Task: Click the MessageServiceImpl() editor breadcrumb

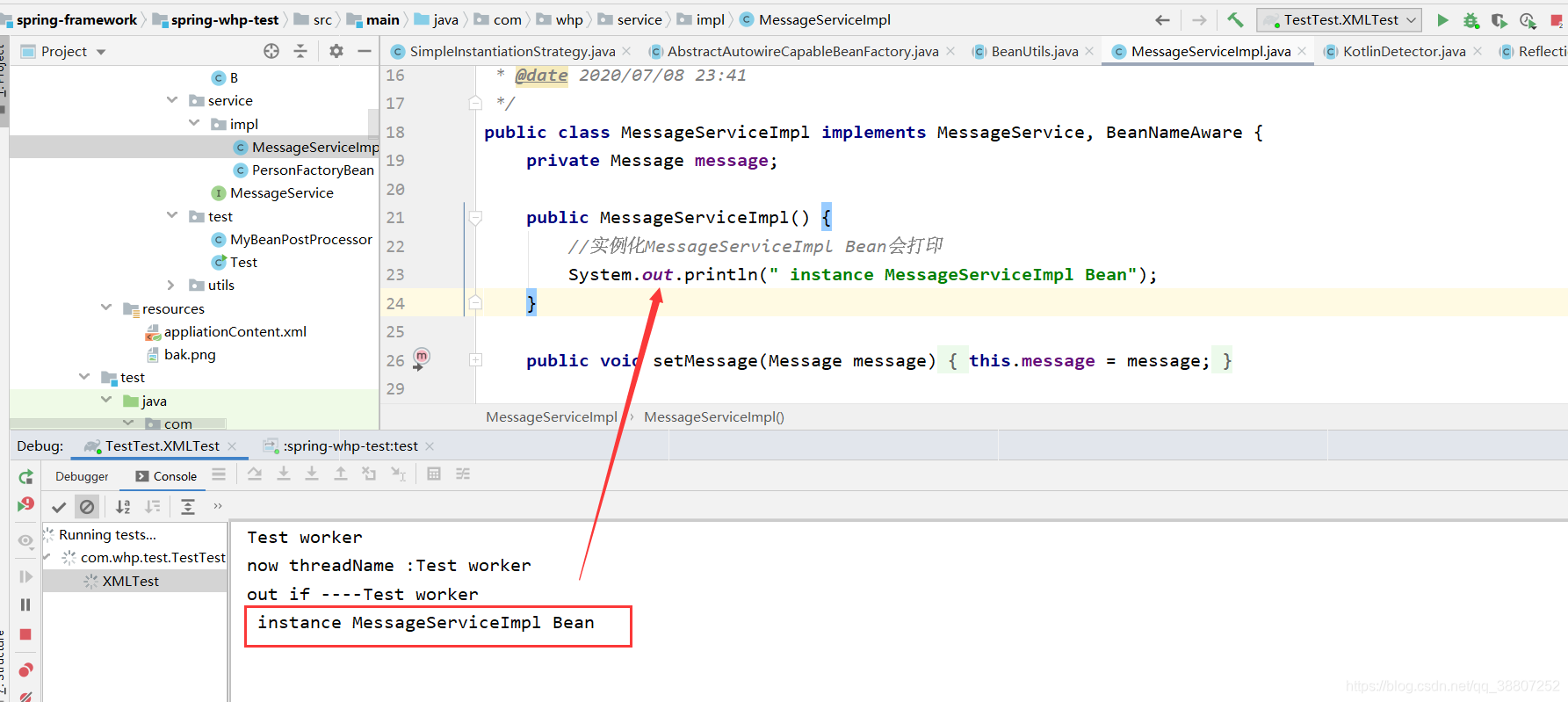Action: [713, 417]
